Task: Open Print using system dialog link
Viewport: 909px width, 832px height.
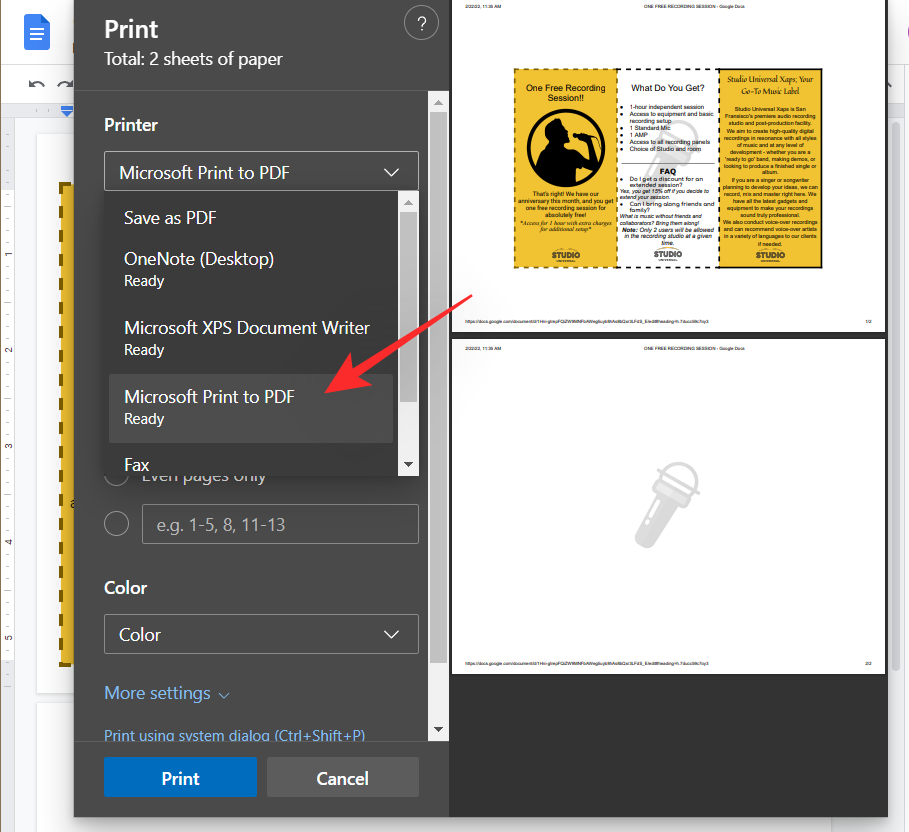Action: click(x=234, y=736)
